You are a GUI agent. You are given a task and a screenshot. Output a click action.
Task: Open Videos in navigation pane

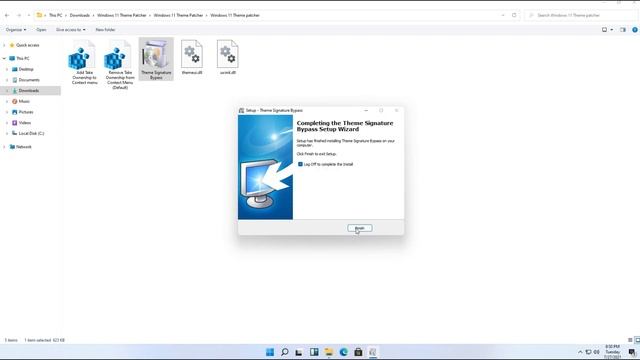tap(24, 122)
